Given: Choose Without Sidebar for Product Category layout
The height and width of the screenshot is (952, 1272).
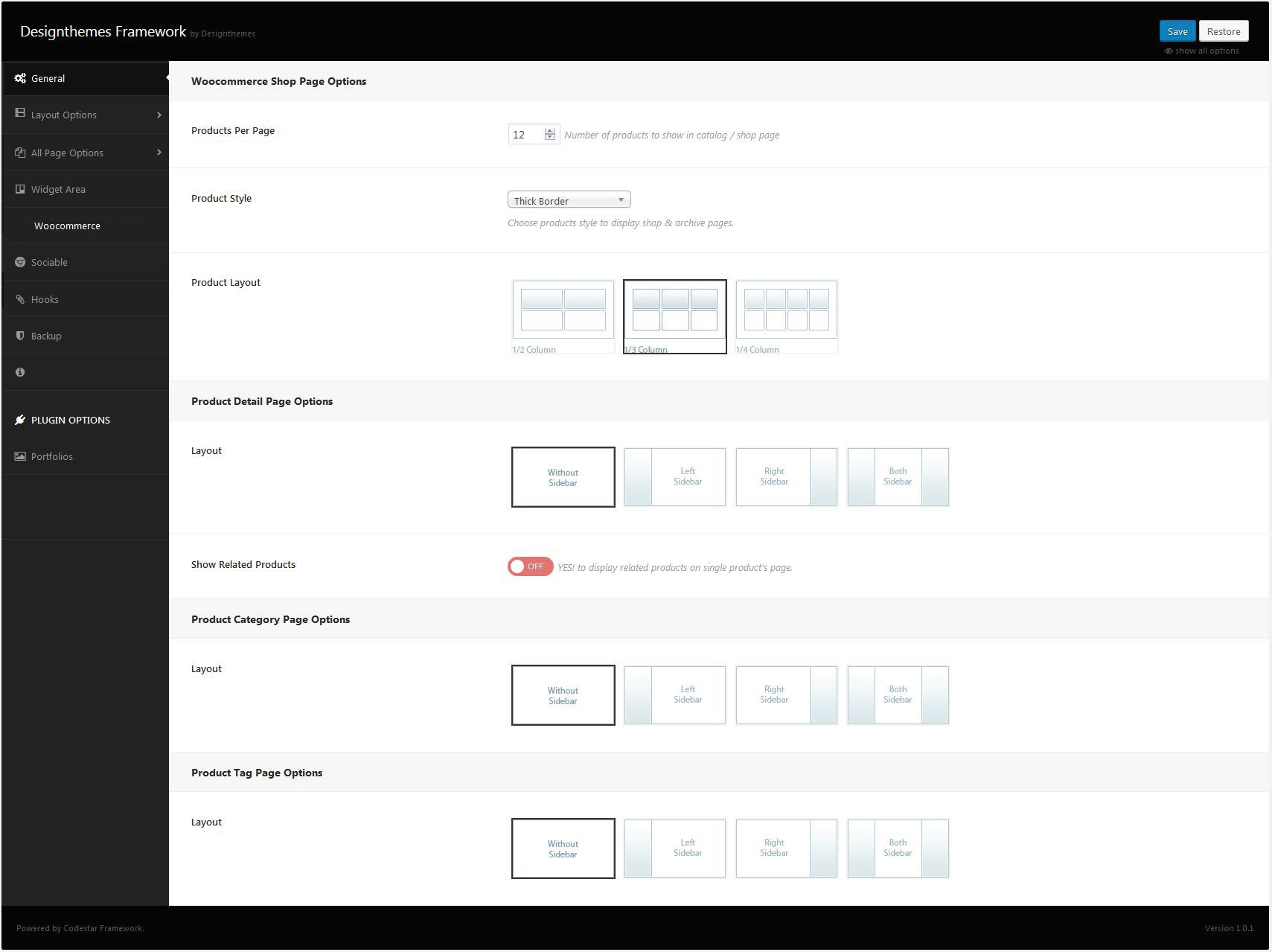Looking at the screenshot, I should (x=563, y=695).
